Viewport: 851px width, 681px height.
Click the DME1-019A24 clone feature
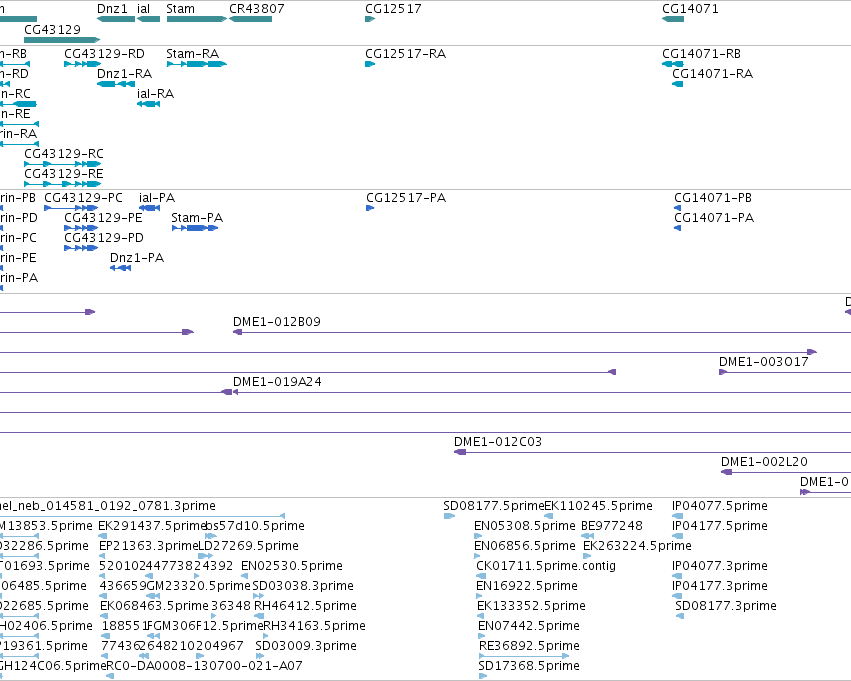pyautogui.click(x=542, y=392)
